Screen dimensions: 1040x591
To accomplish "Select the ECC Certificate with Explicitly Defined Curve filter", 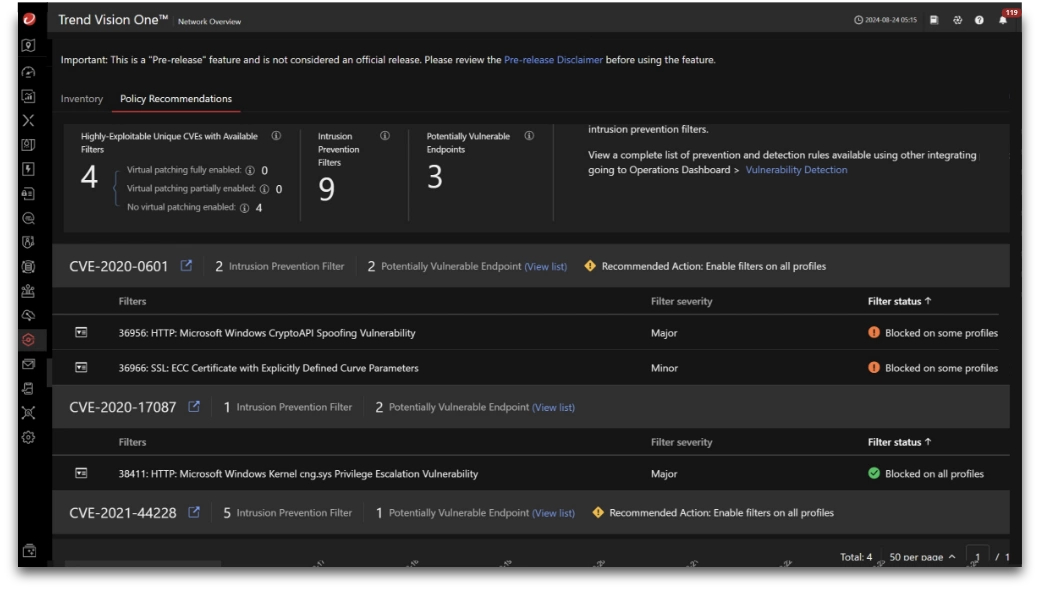I will point(269,368).
